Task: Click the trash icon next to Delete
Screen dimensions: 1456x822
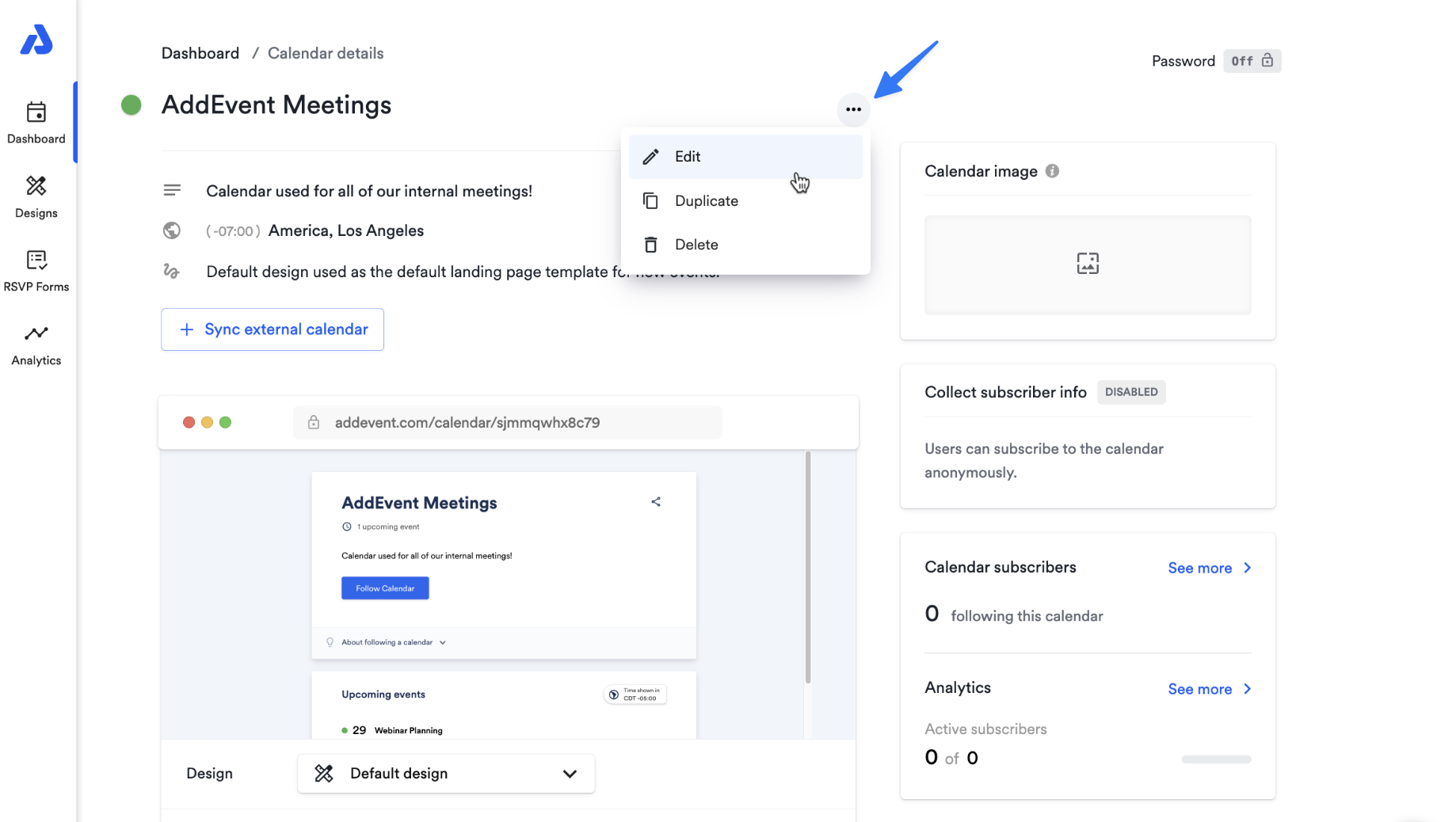Action: [650, 245]
